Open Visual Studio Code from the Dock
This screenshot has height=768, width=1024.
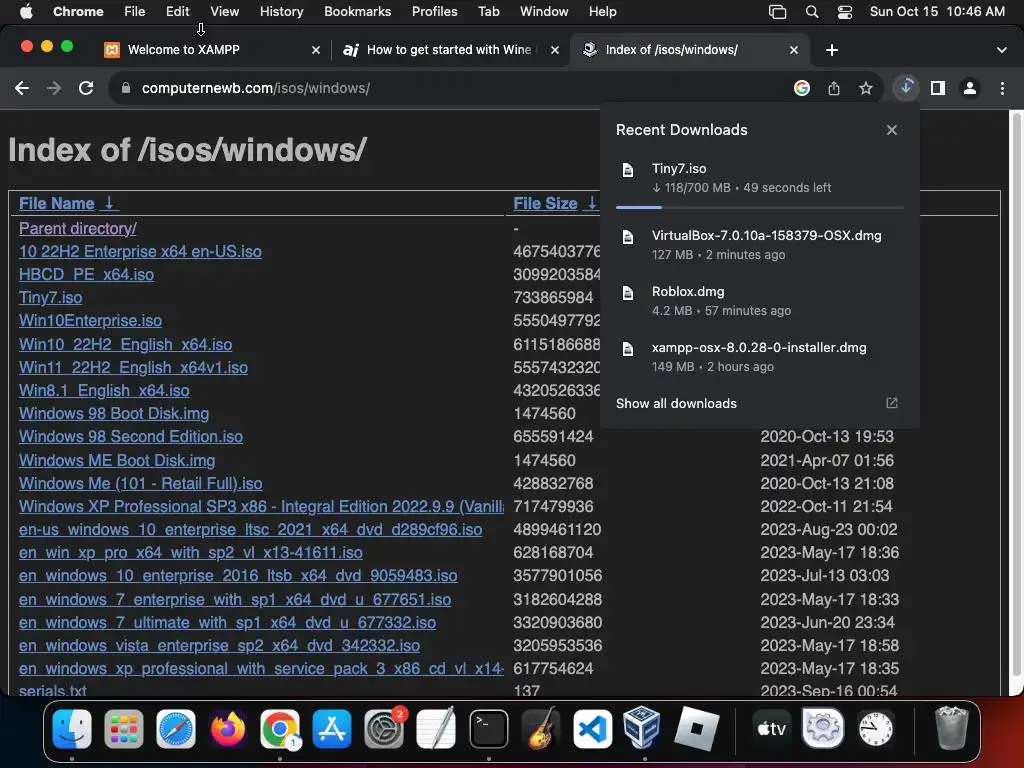click(x=592, y=729)
